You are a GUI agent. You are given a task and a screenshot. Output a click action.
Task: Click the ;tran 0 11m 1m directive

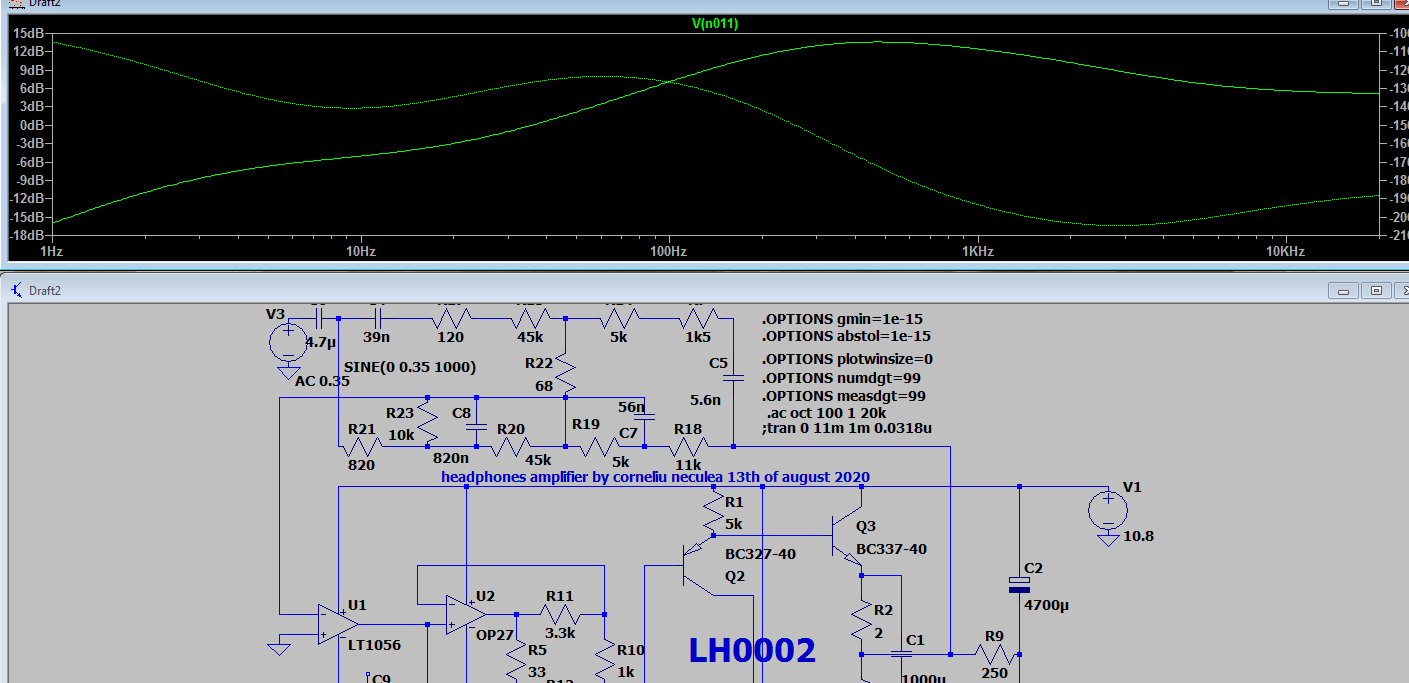pos(847,428)
